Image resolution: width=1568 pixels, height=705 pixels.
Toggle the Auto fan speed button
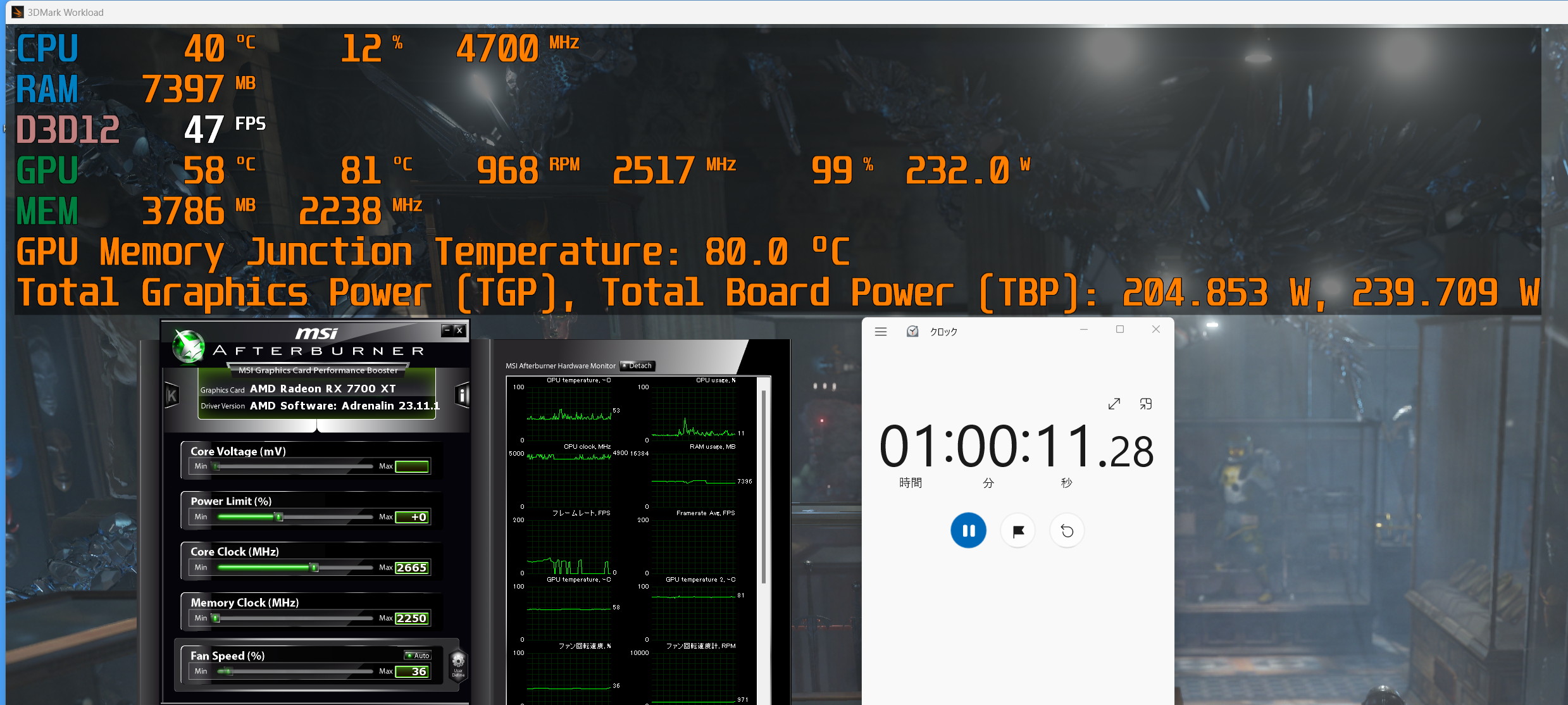click(418, 655)
